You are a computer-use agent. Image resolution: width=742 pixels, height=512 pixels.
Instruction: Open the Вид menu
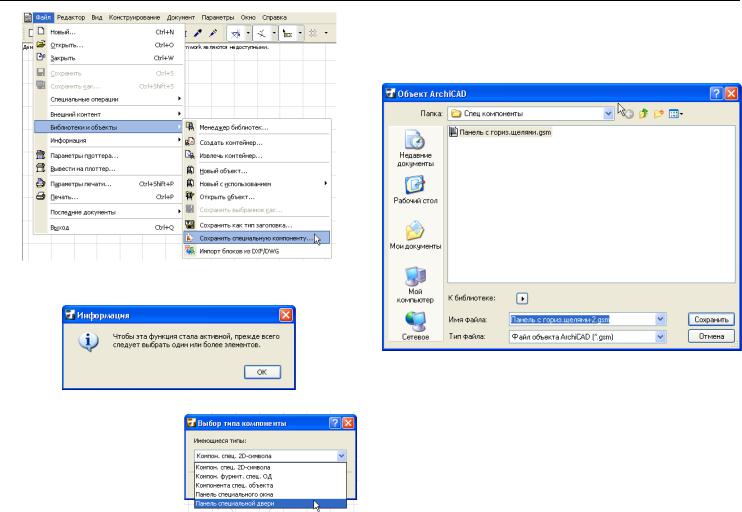tap(97, 18)
